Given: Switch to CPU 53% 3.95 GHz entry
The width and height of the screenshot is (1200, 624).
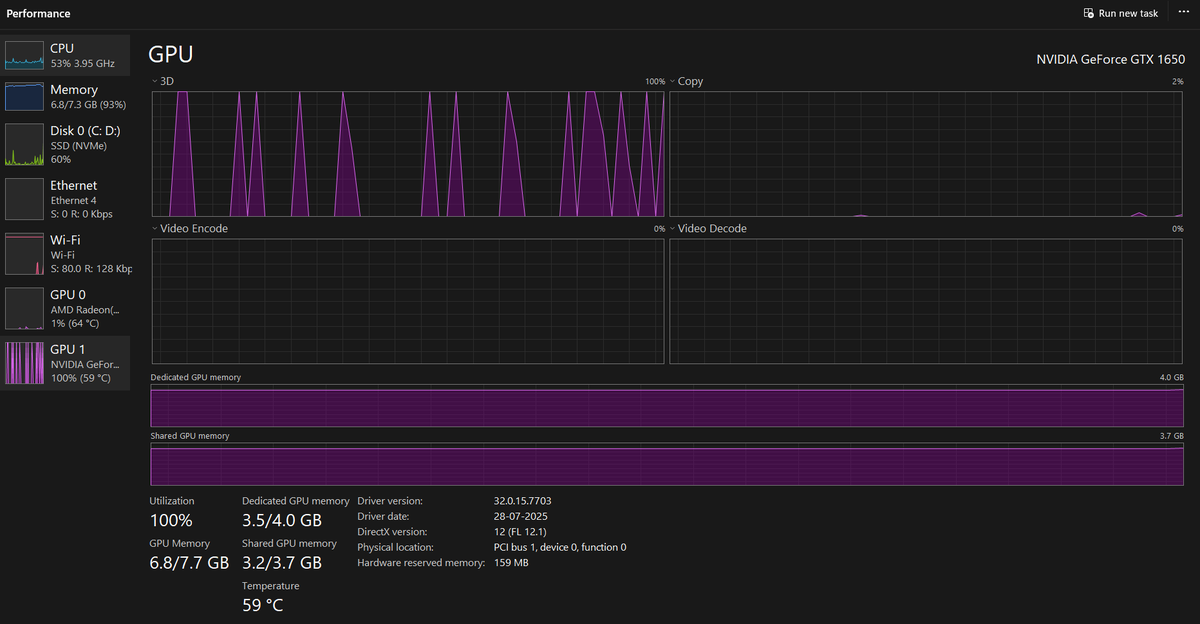Looking at the screenshot, I should click(65, 55).
